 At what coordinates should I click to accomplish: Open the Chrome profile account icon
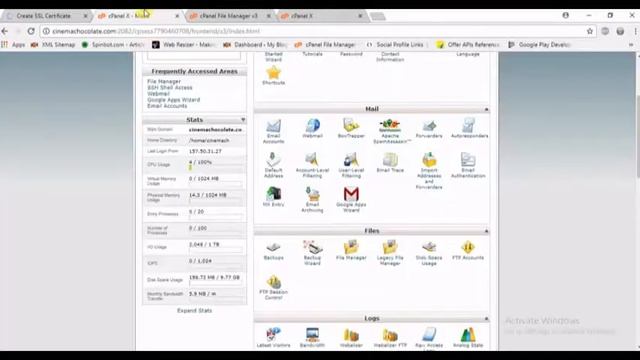tap(565, 15)
